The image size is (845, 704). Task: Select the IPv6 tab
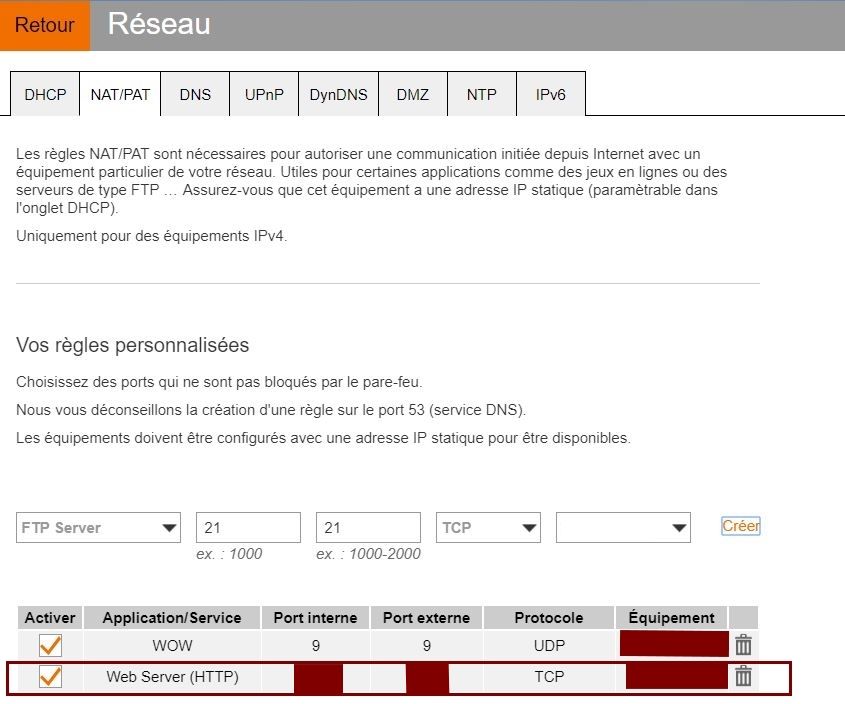coord(550,95)
